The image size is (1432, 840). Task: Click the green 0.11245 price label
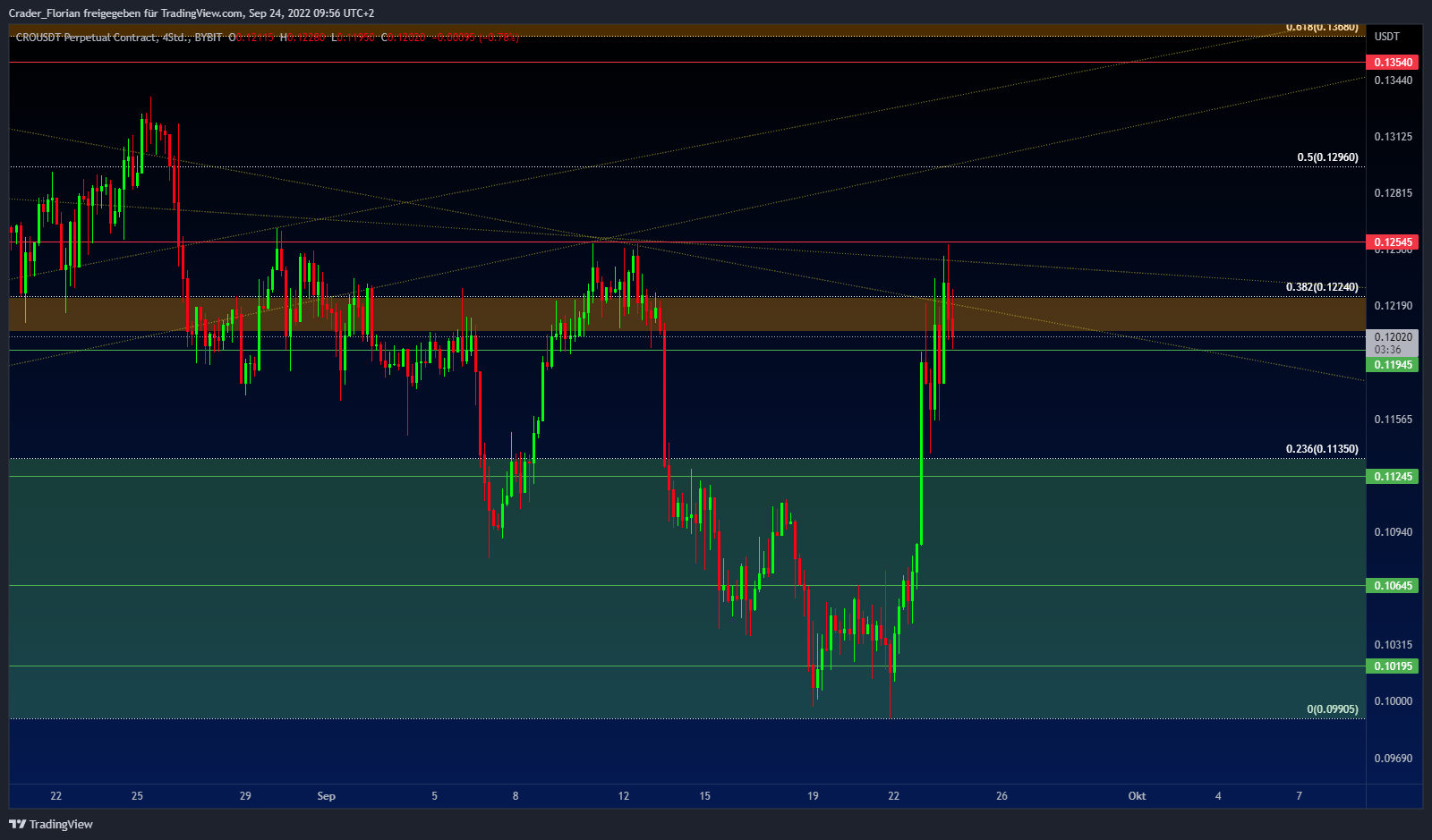(1393, 477)
